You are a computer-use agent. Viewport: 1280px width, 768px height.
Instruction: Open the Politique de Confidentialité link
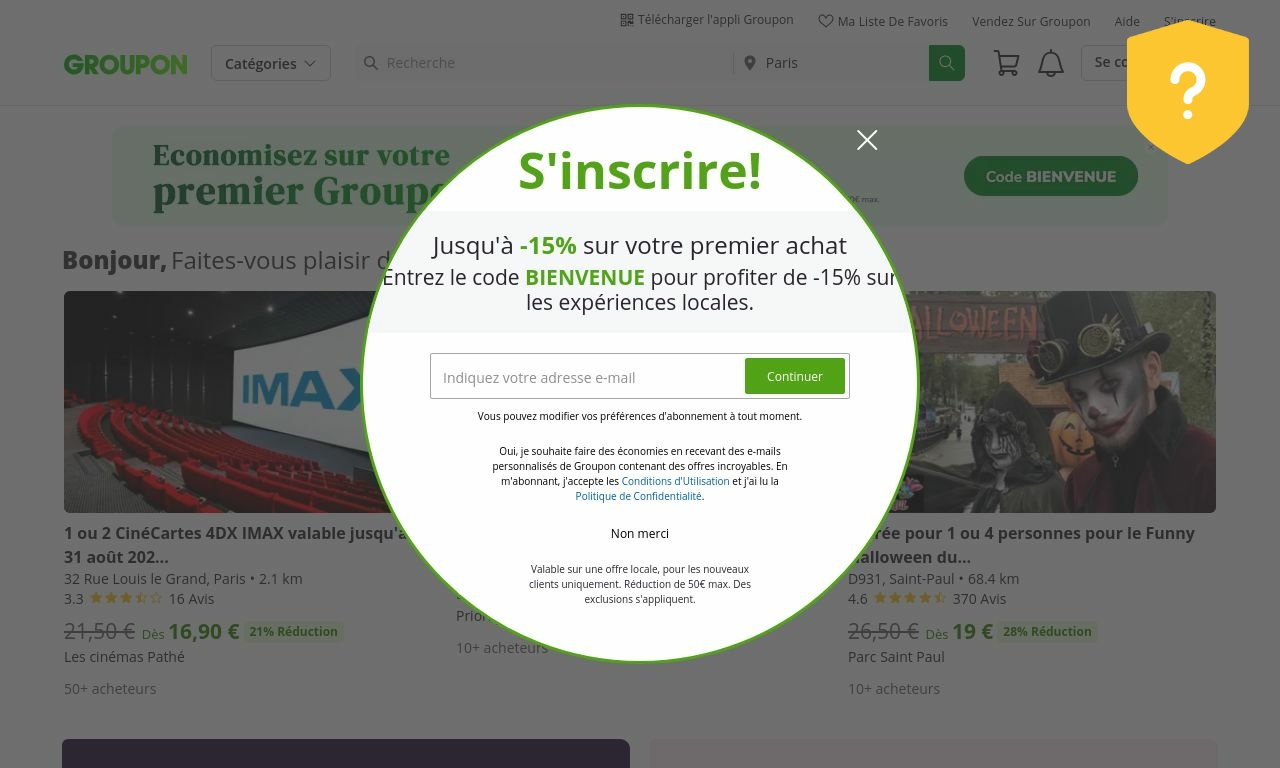tap(639, 496)
